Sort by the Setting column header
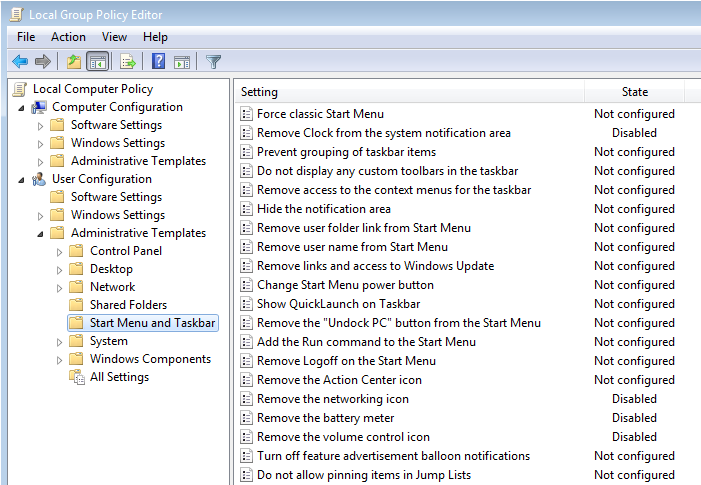The height and width of the screenshot is (485, 701). [409, 92]
